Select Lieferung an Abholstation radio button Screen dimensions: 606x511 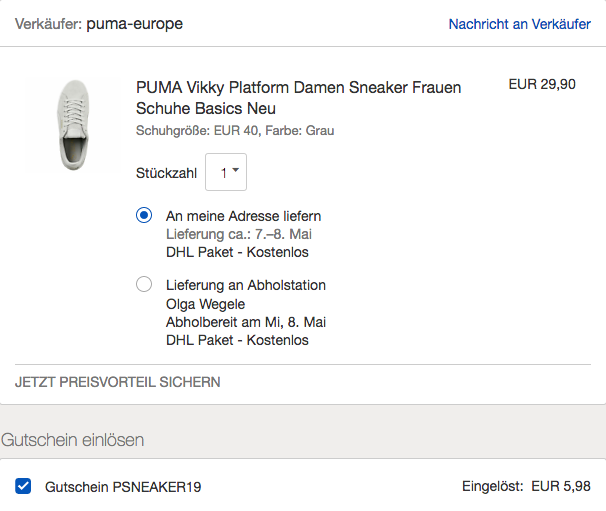[144, 284]
